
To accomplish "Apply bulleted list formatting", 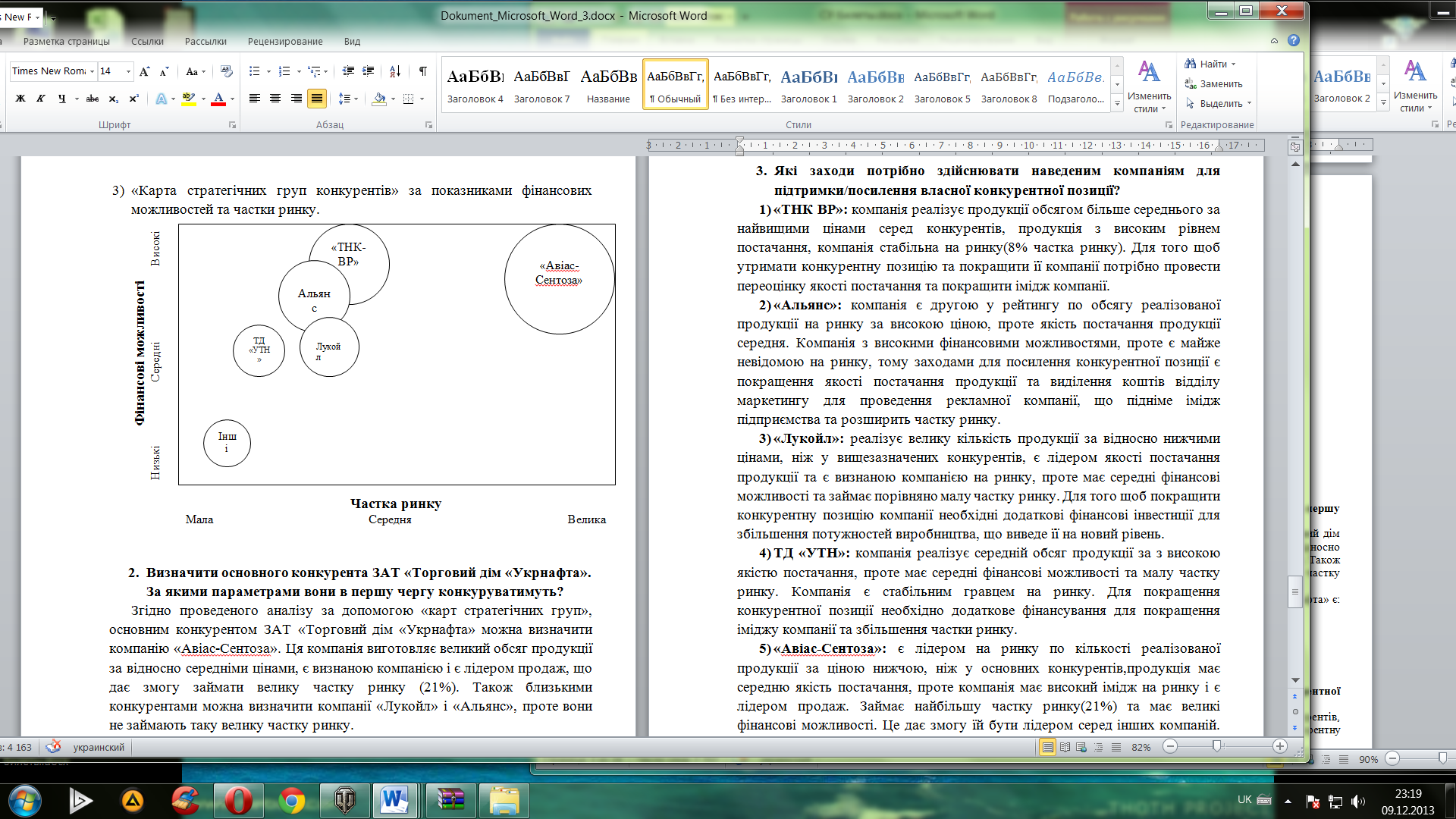I will (x=254, y=71).
